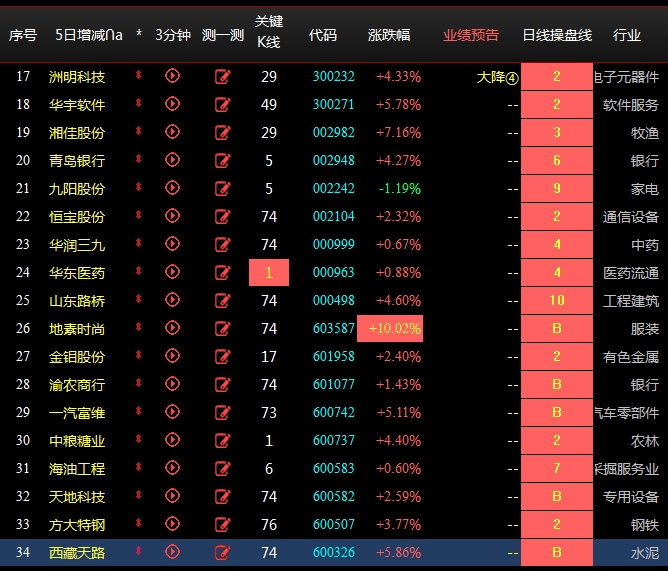Open 3-minute play icon for 九阳股份

[x=173, y=188]
